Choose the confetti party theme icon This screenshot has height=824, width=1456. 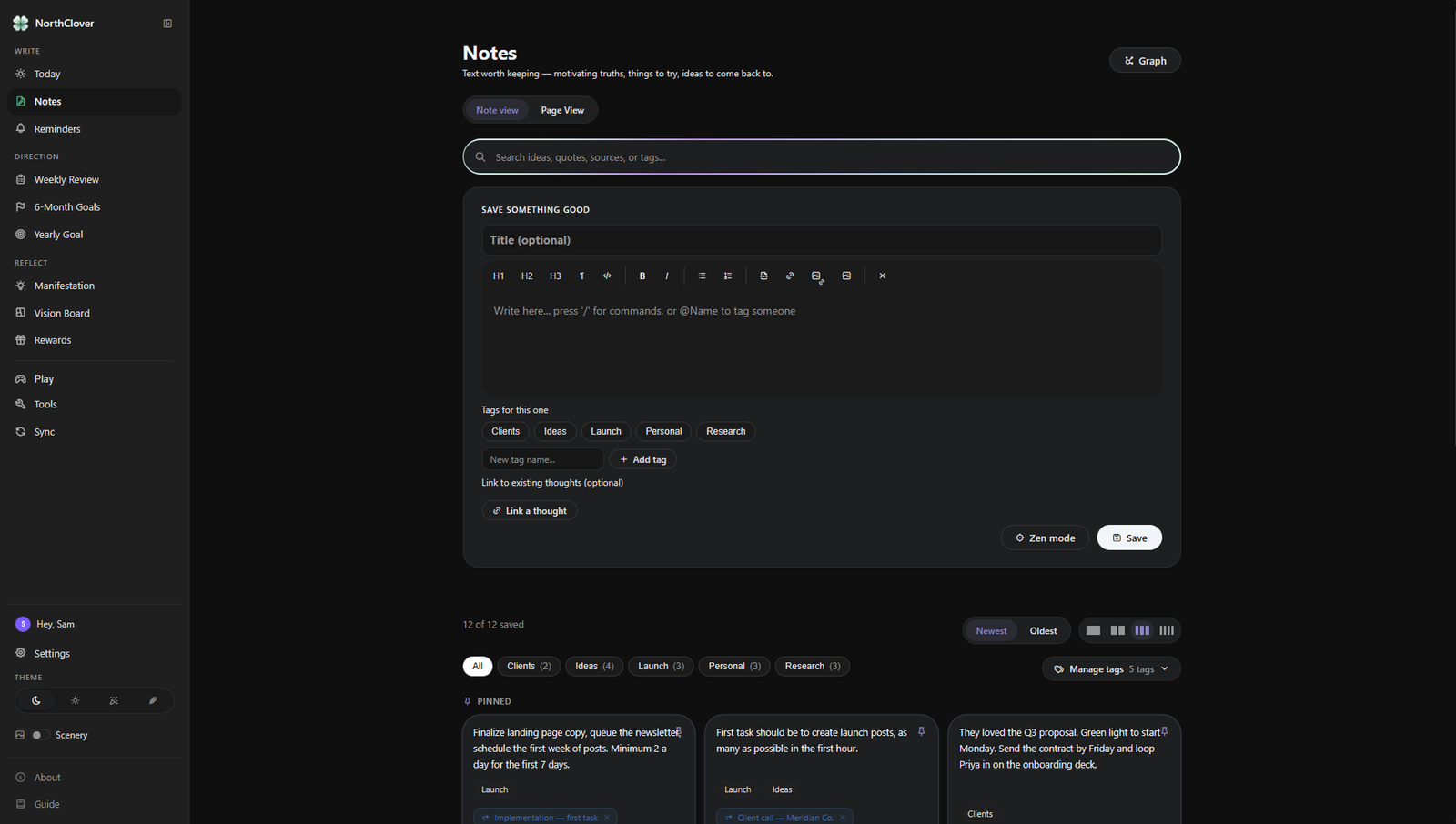[x=114, y=700]
